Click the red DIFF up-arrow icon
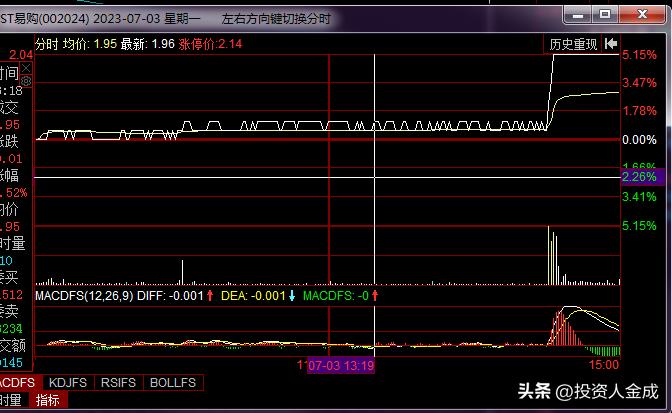The width and height of the screenshot is (672, 413). [210, 296]
